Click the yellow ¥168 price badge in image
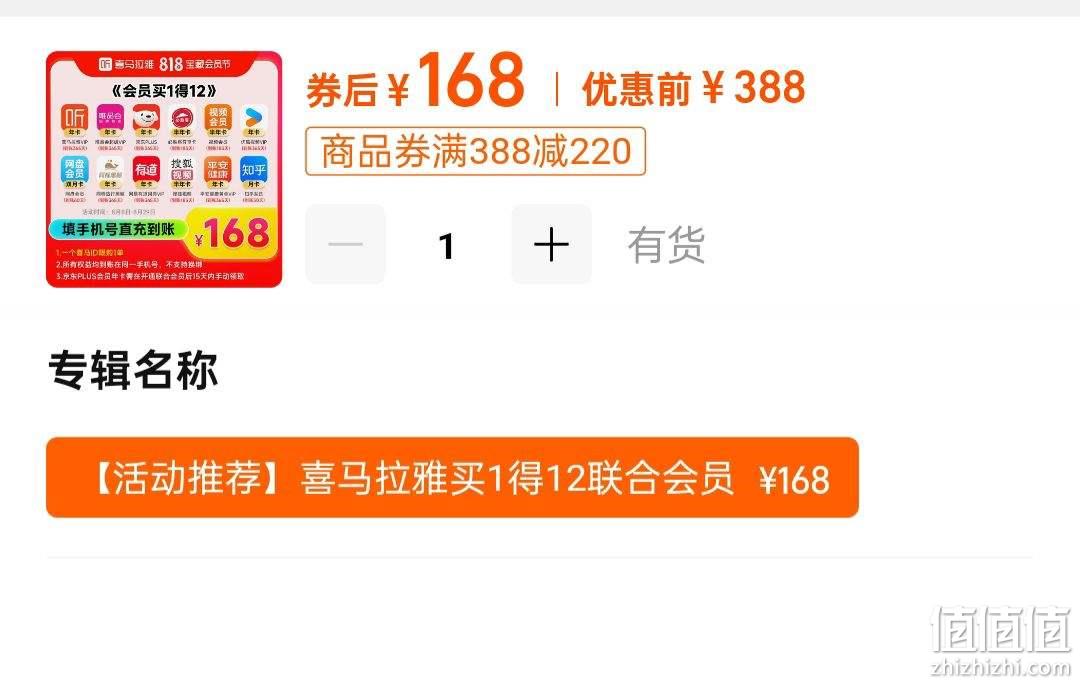The width and height of the screenshot is (1080, 685). coord(232,233)
